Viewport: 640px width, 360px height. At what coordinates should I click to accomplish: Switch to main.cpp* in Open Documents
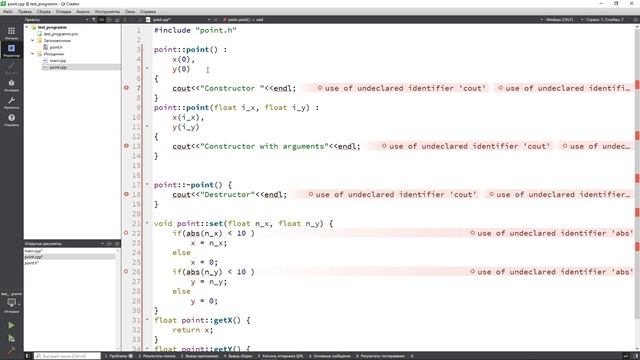(33, 251)
